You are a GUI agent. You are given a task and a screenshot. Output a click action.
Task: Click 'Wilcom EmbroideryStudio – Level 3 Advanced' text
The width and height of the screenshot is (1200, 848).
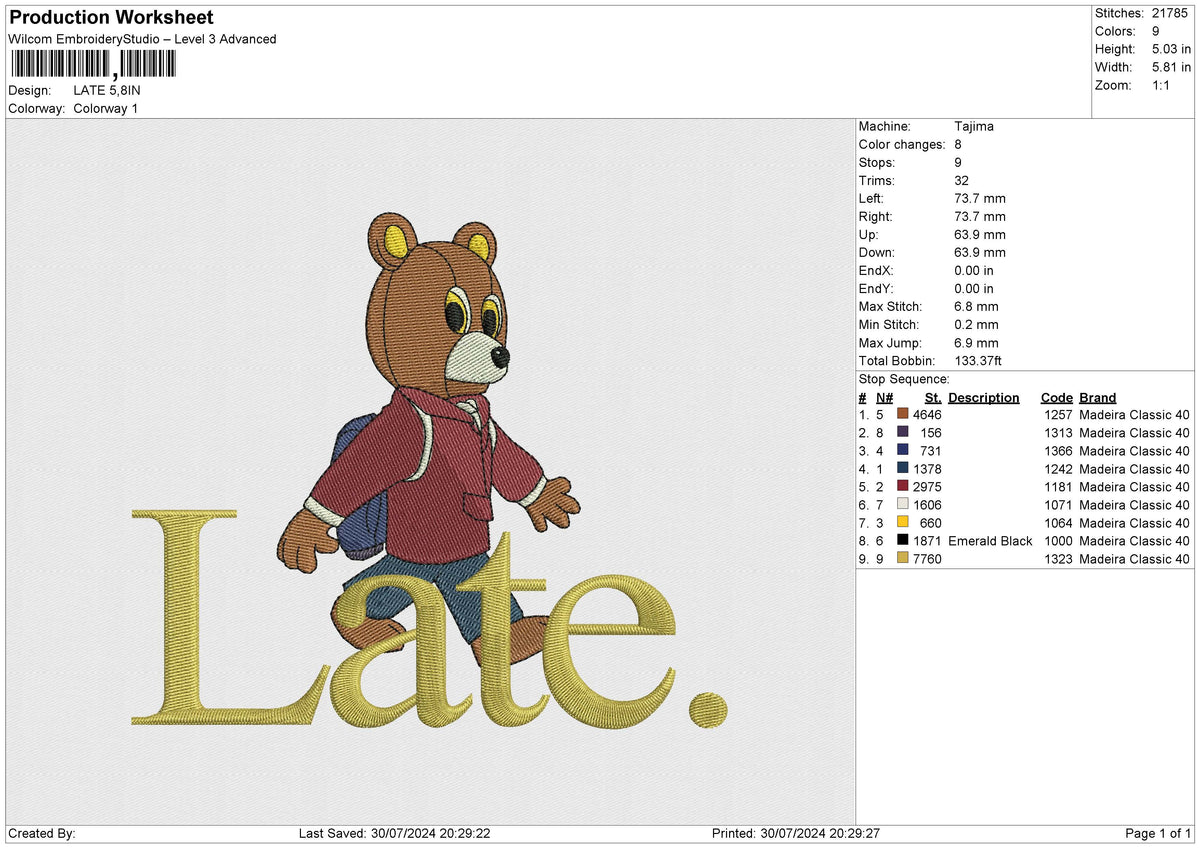point(142,39)
